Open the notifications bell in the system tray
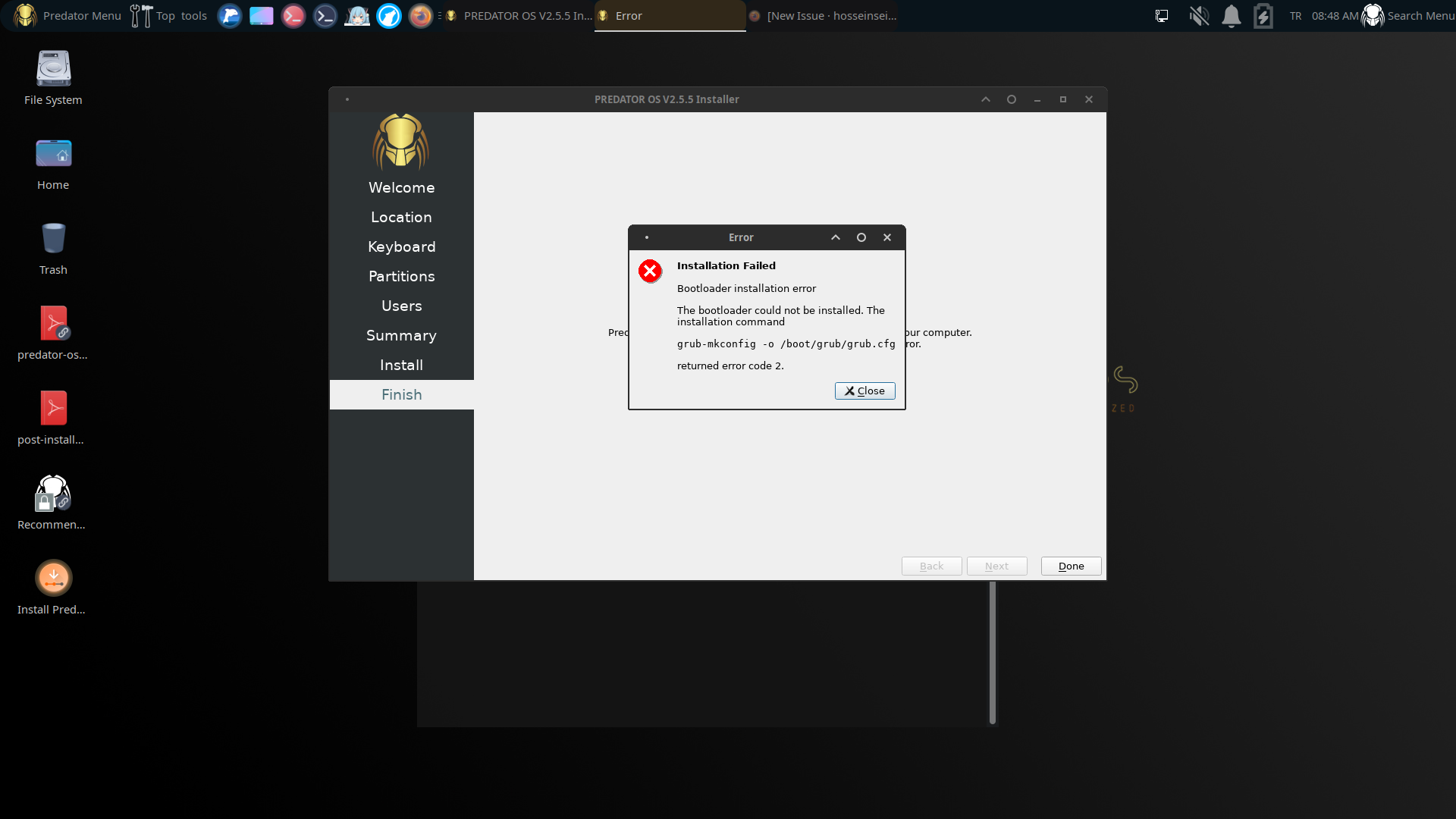This screenshot has width=1456, height=819. coord(1231,15)
